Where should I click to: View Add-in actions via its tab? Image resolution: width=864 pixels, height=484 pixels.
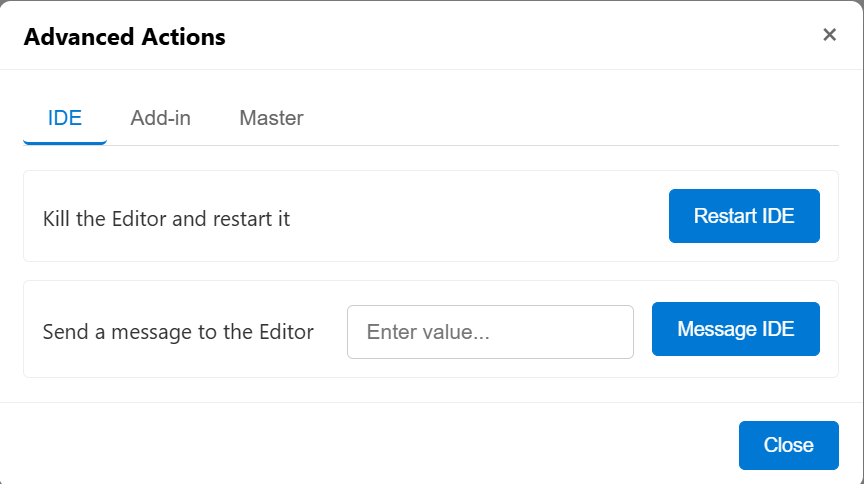160,118
